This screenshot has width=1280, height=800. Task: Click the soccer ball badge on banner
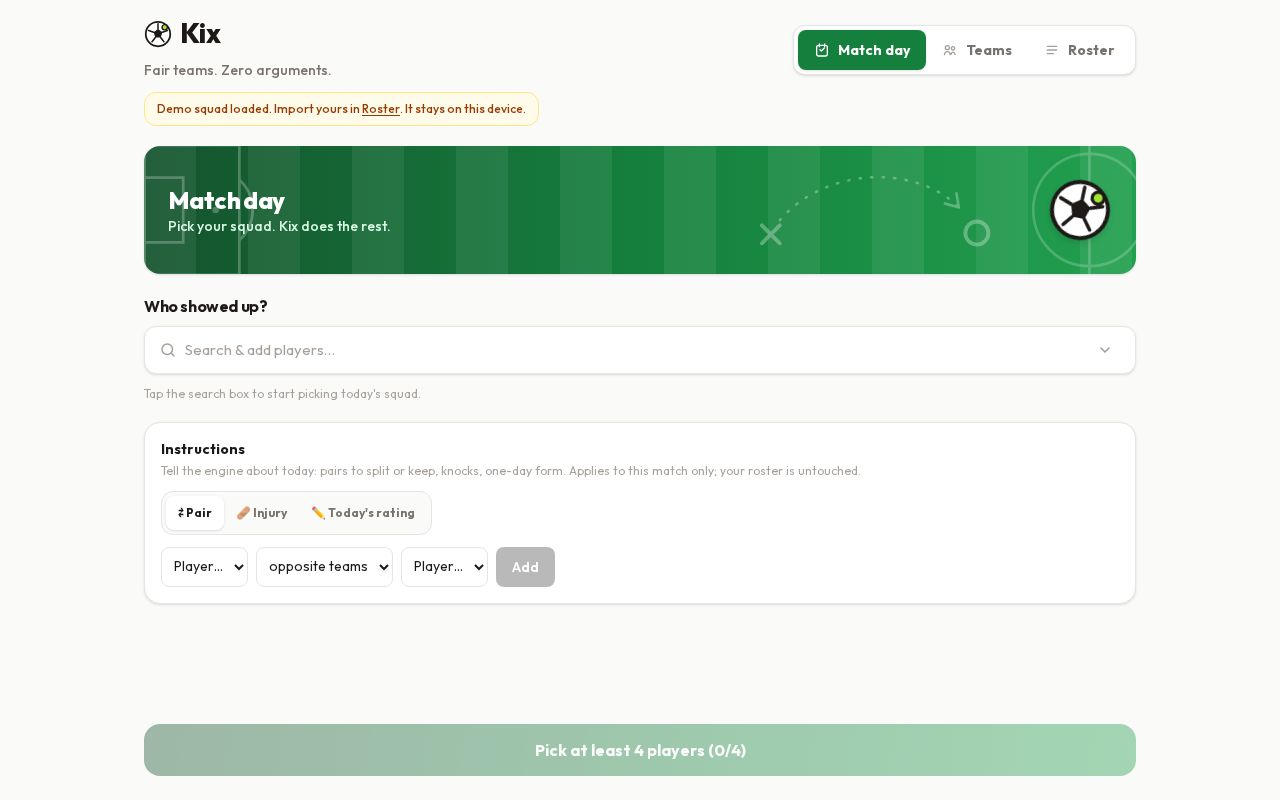[1080, 210]
